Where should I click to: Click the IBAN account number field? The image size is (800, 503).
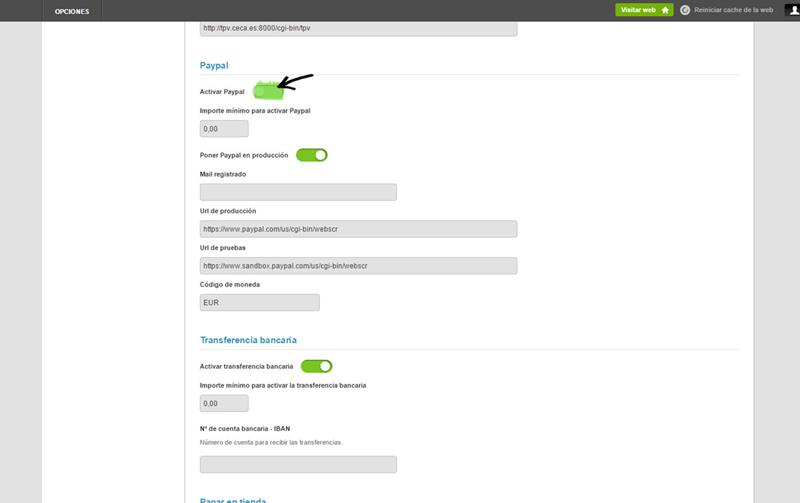pyautogui.click(x=298, y=464)
